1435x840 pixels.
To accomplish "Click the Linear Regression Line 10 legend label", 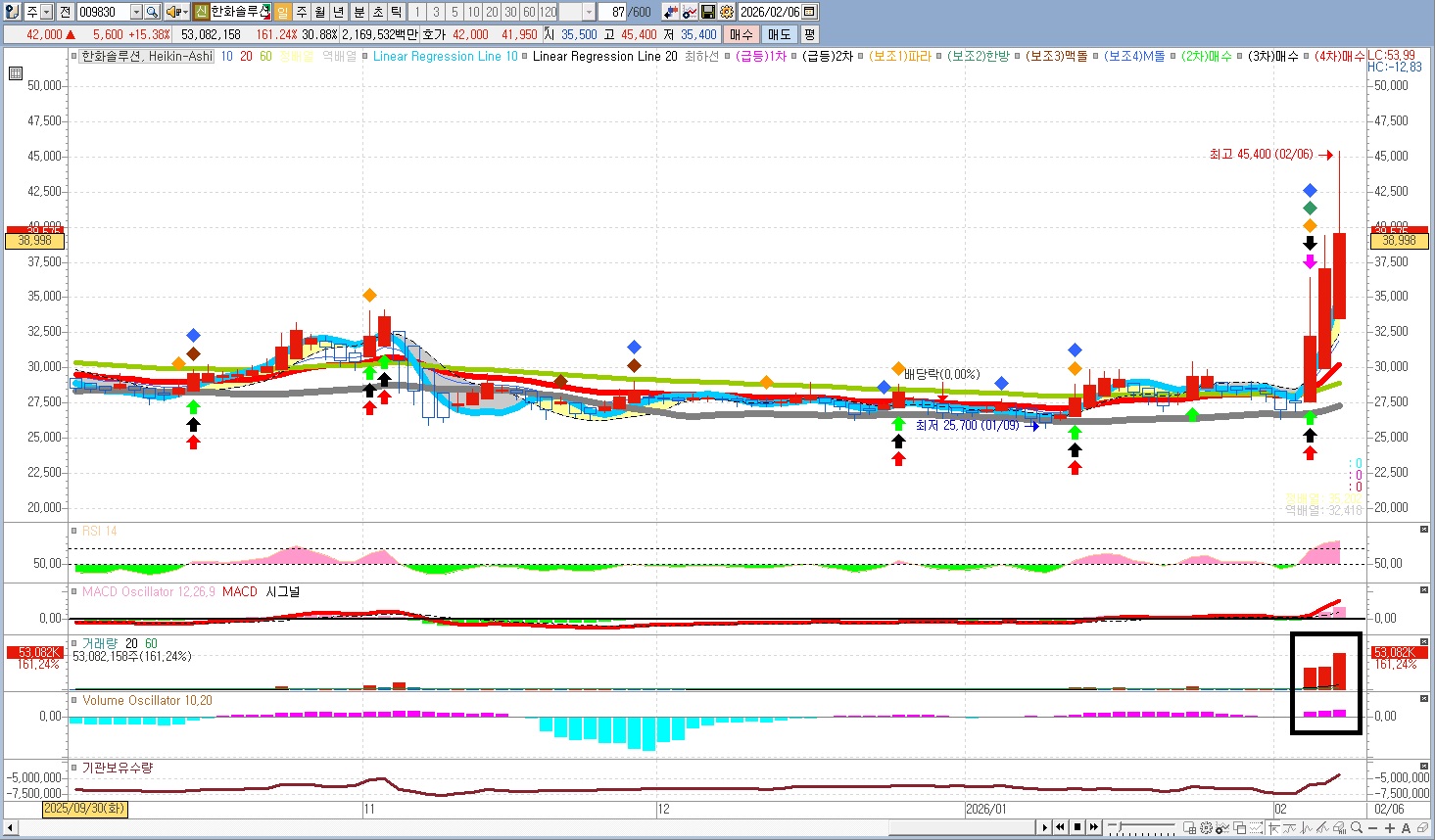I will 446,57.
